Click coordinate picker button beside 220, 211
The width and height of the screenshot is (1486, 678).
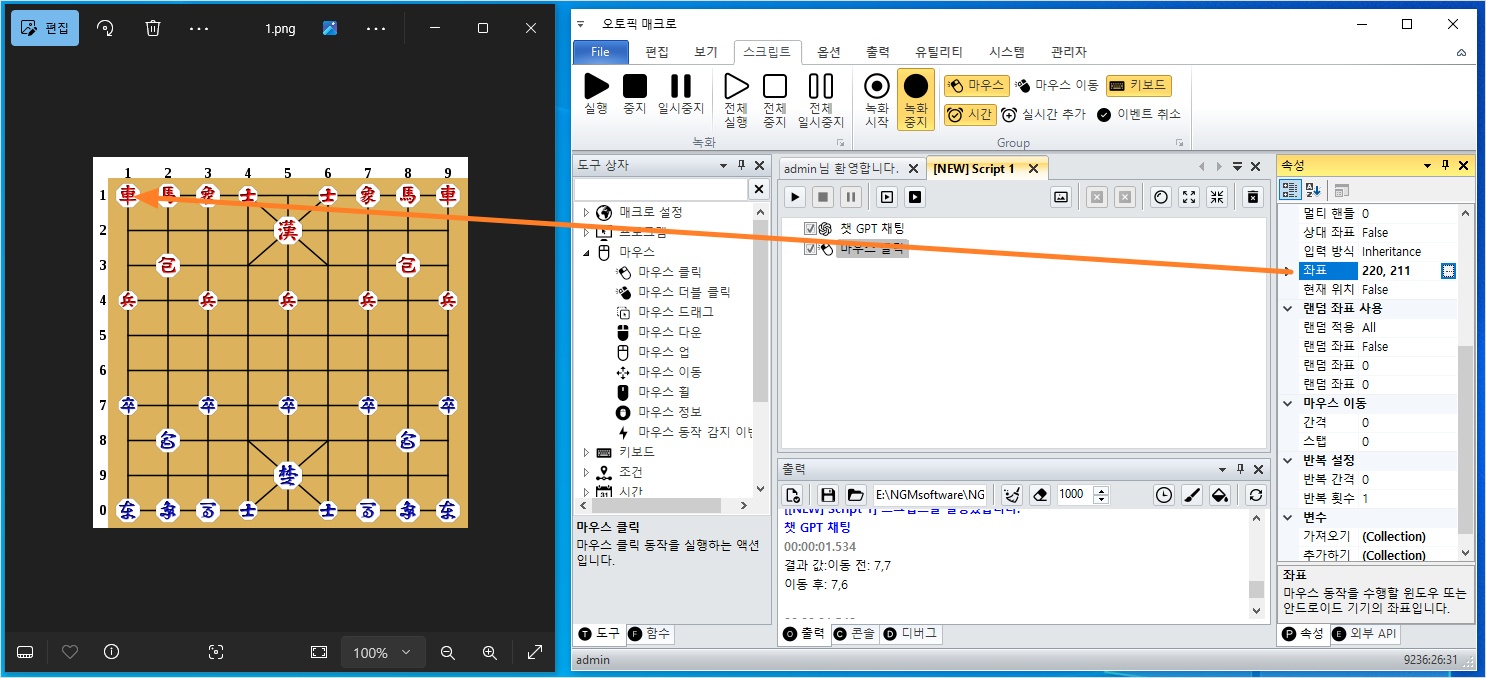[1448, 271]
